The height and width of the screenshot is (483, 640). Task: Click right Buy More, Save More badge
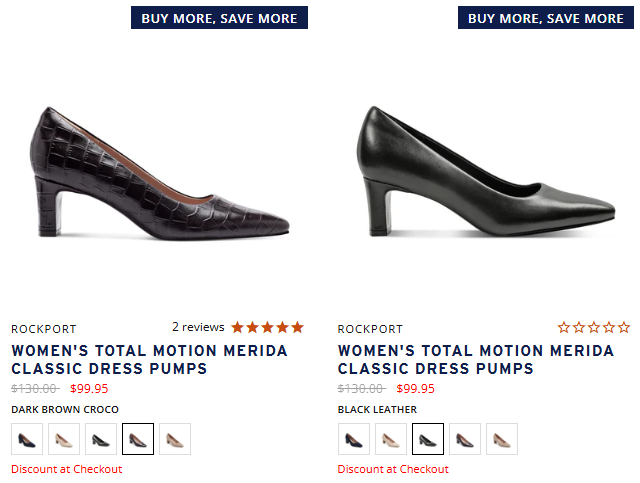point(545,18)
